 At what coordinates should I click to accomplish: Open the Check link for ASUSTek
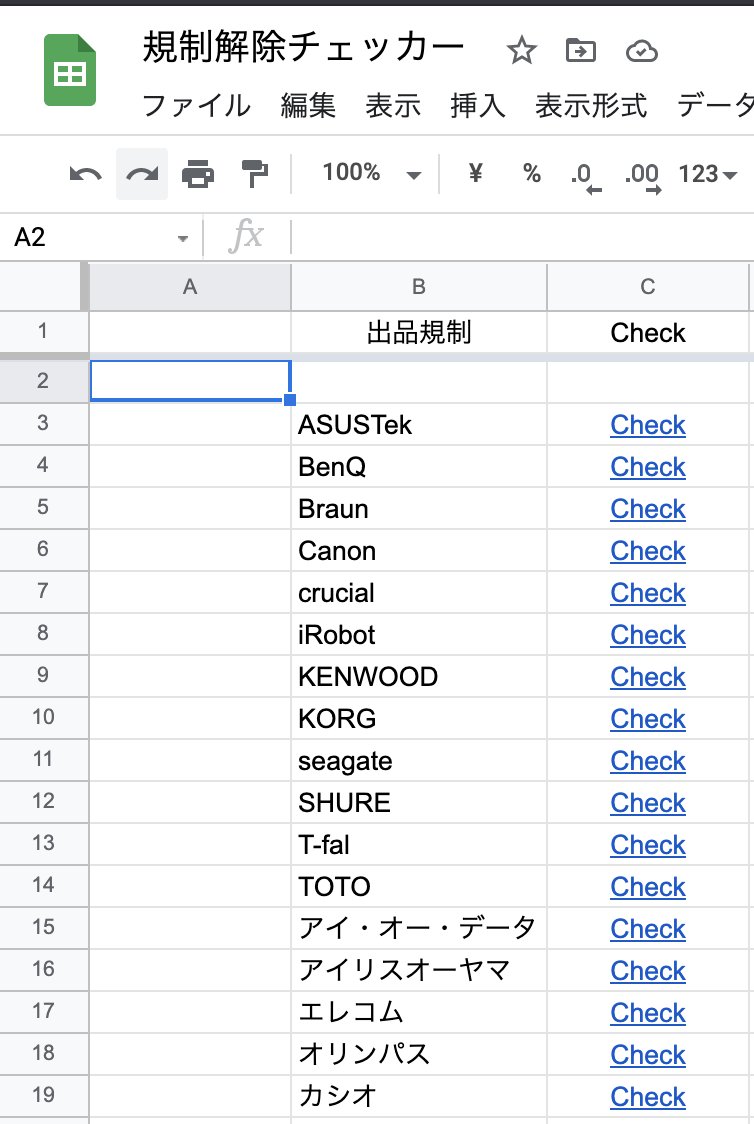[648, 425]
